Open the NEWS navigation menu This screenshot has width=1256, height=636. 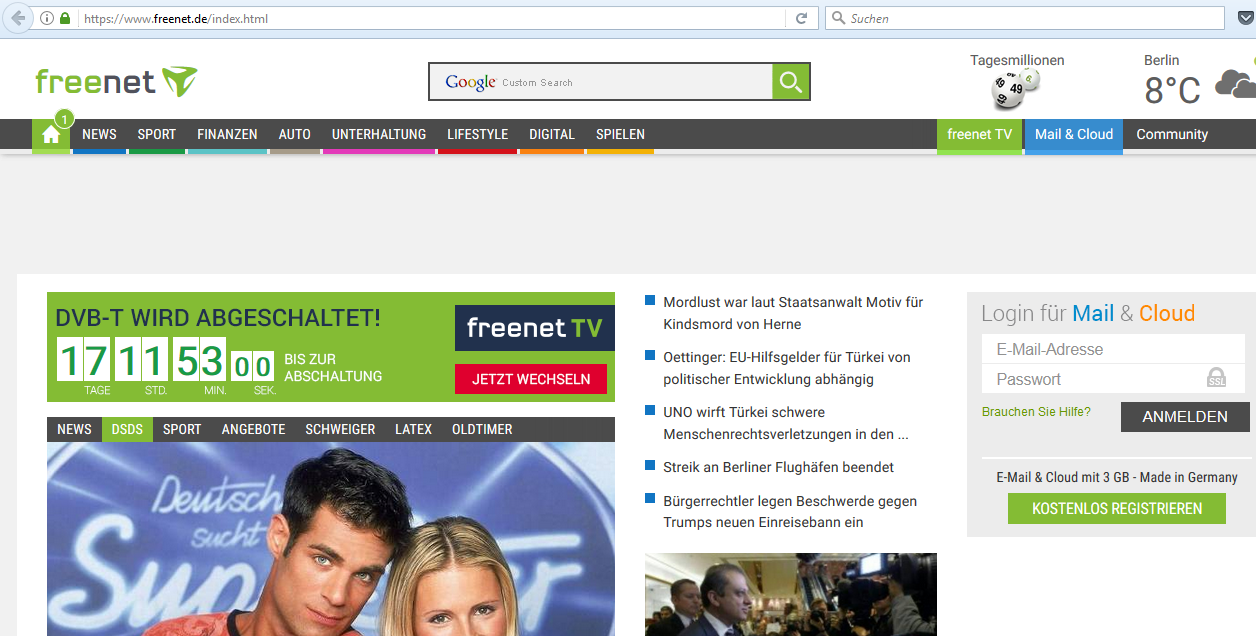click(99, 134)
